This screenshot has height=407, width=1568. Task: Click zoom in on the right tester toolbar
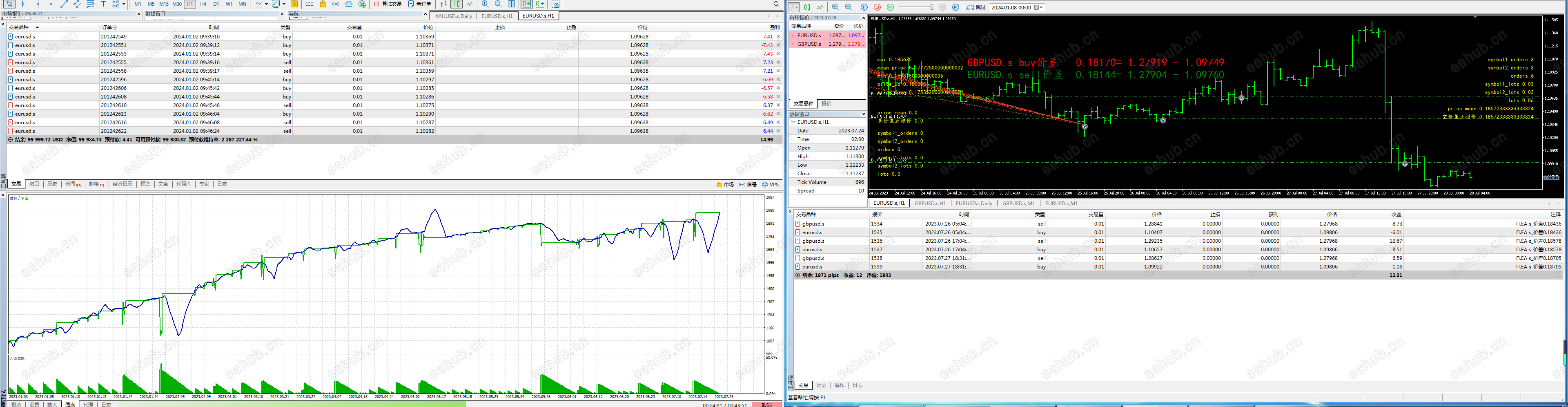click(x=835, y=7)
